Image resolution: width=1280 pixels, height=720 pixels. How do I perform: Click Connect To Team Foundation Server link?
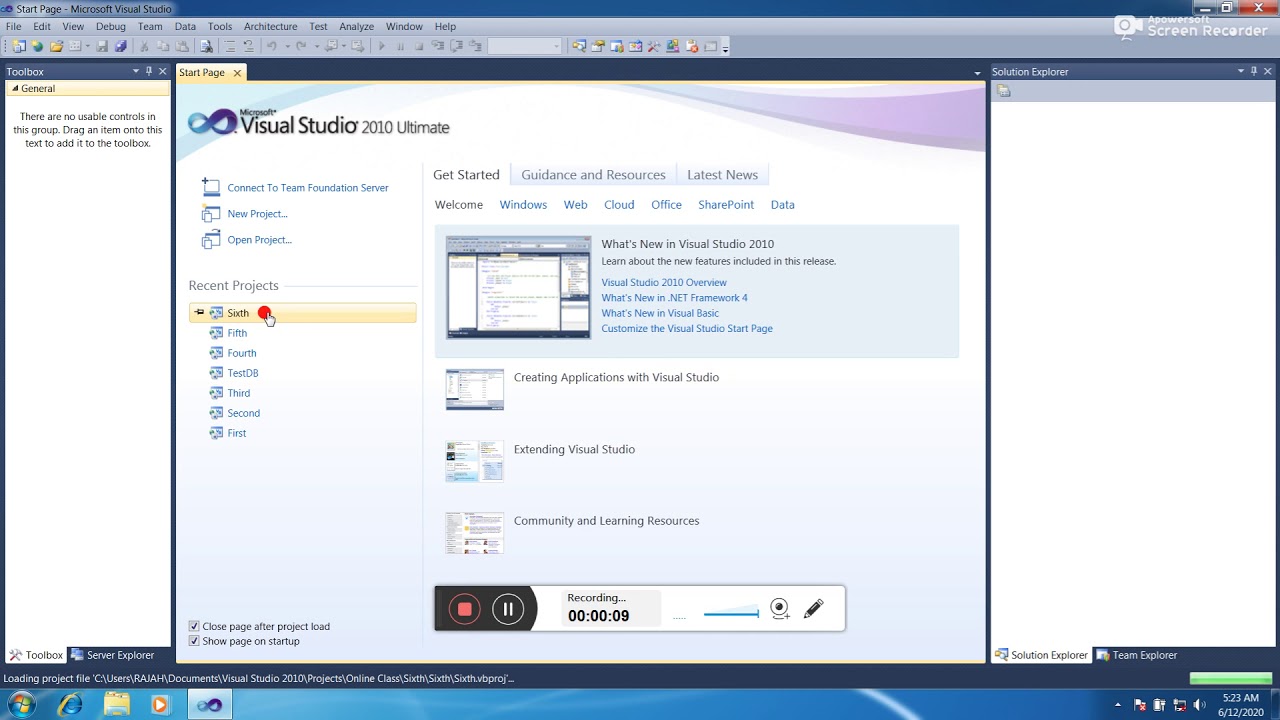click(308, 187)
